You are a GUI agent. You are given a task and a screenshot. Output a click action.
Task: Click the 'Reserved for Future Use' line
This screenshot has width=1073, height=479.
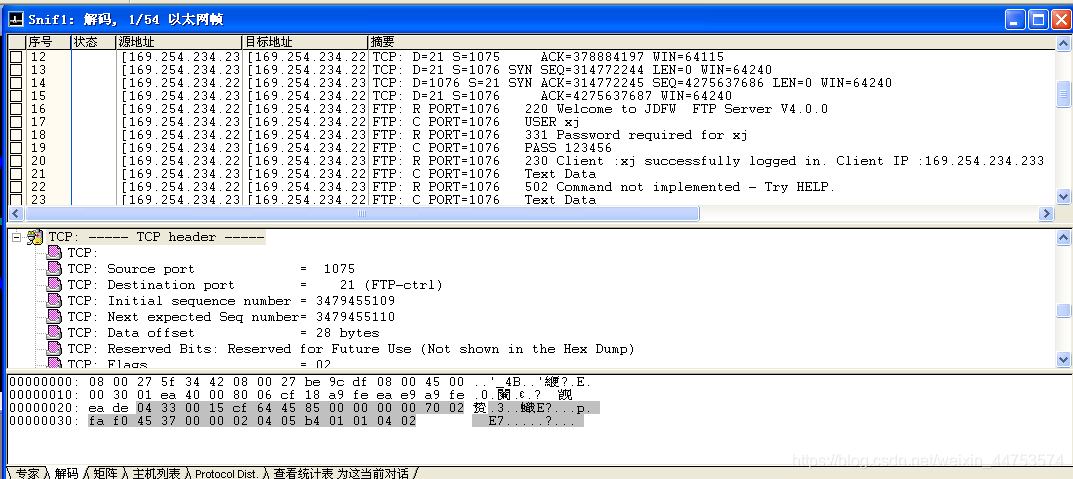(351, 348)
